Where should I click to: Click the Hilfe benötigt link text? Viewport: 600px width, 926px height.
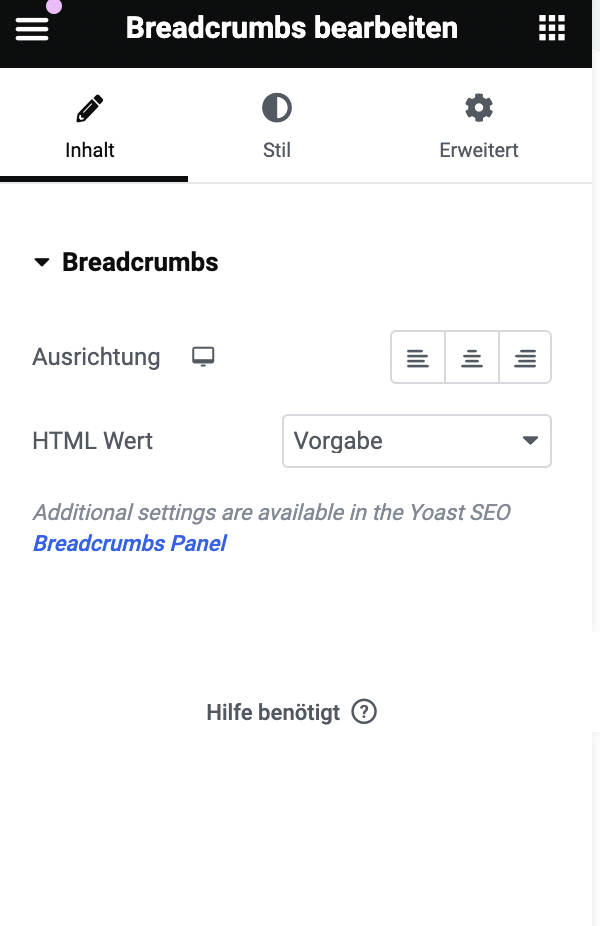point(273,712)
